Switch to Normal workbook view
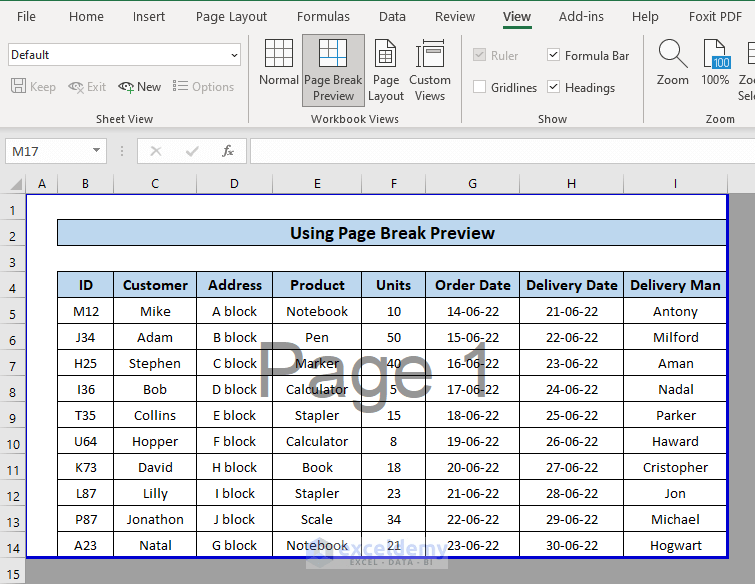Screen dimensions: 755x584 [x=278, y=63]
